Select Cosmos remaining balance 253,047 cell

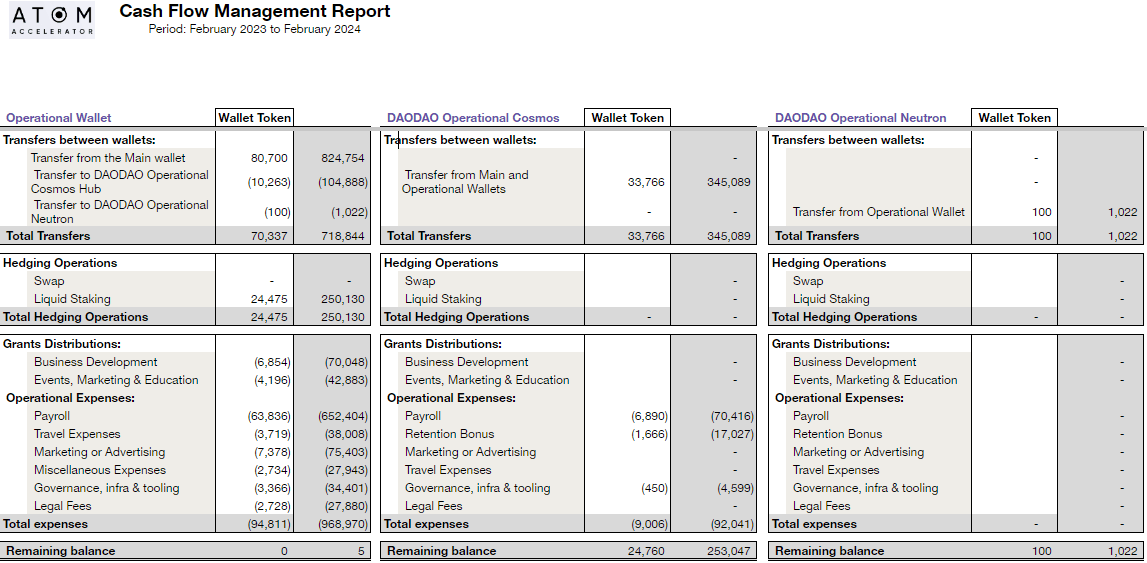point(728,551)
